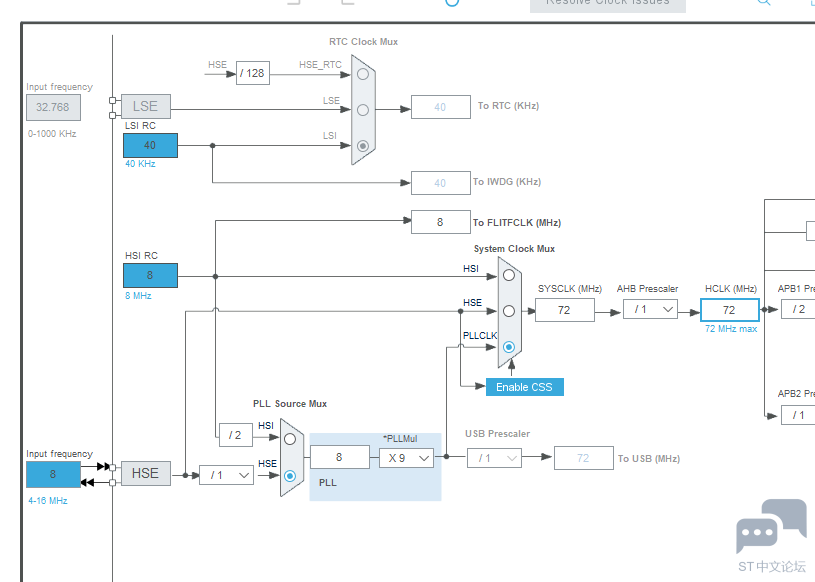Click the HSE oscillator block
Screen dimensions: 815x582
(145, 473)
